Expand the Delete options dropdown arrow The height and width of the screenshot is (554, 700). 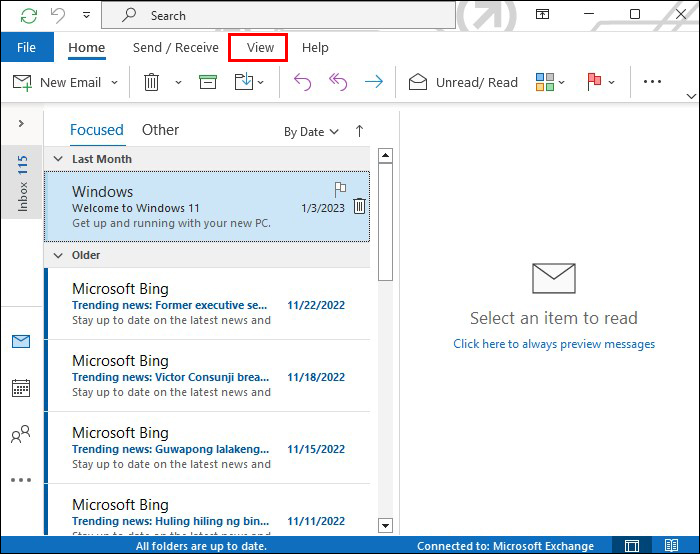(x=178, y=82)
